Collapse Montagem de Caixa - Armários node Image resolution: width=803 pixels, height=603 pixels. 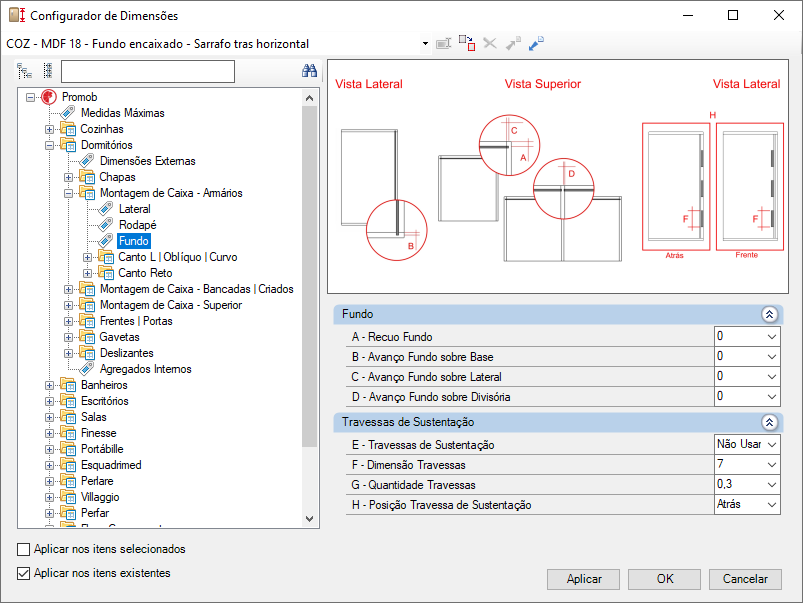click(x=69, y=193)
